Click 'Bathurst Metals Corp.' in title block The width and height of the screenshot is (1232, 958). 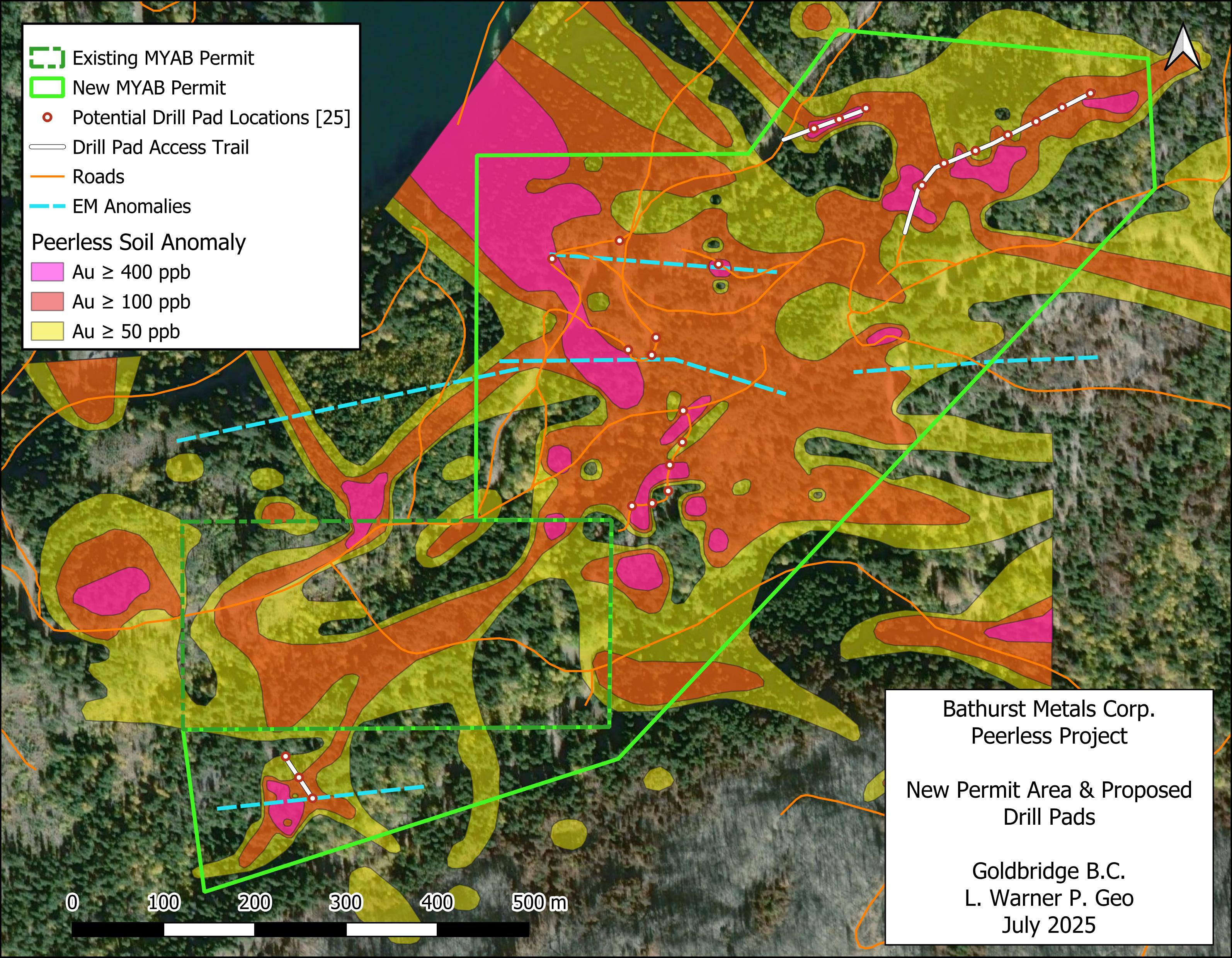[x=1049, y=709]
